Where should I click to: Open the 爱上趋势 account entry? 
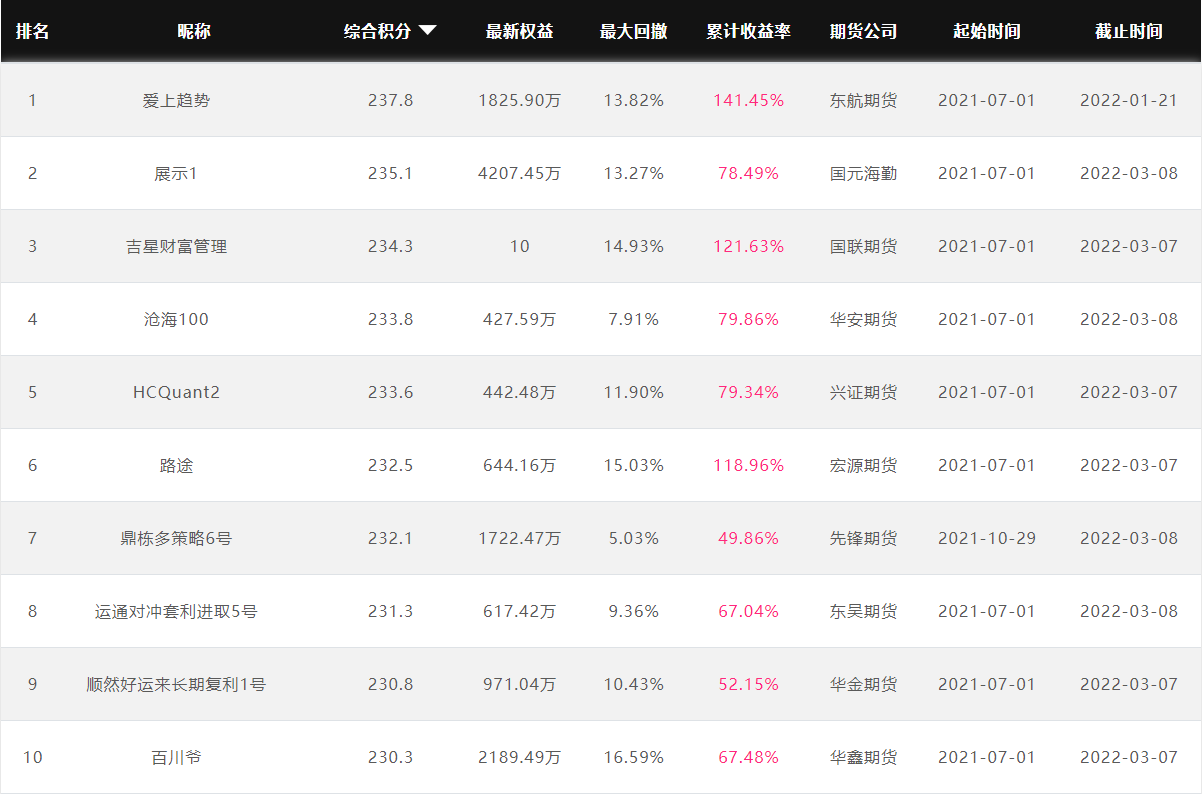click(x=177, y=100)
